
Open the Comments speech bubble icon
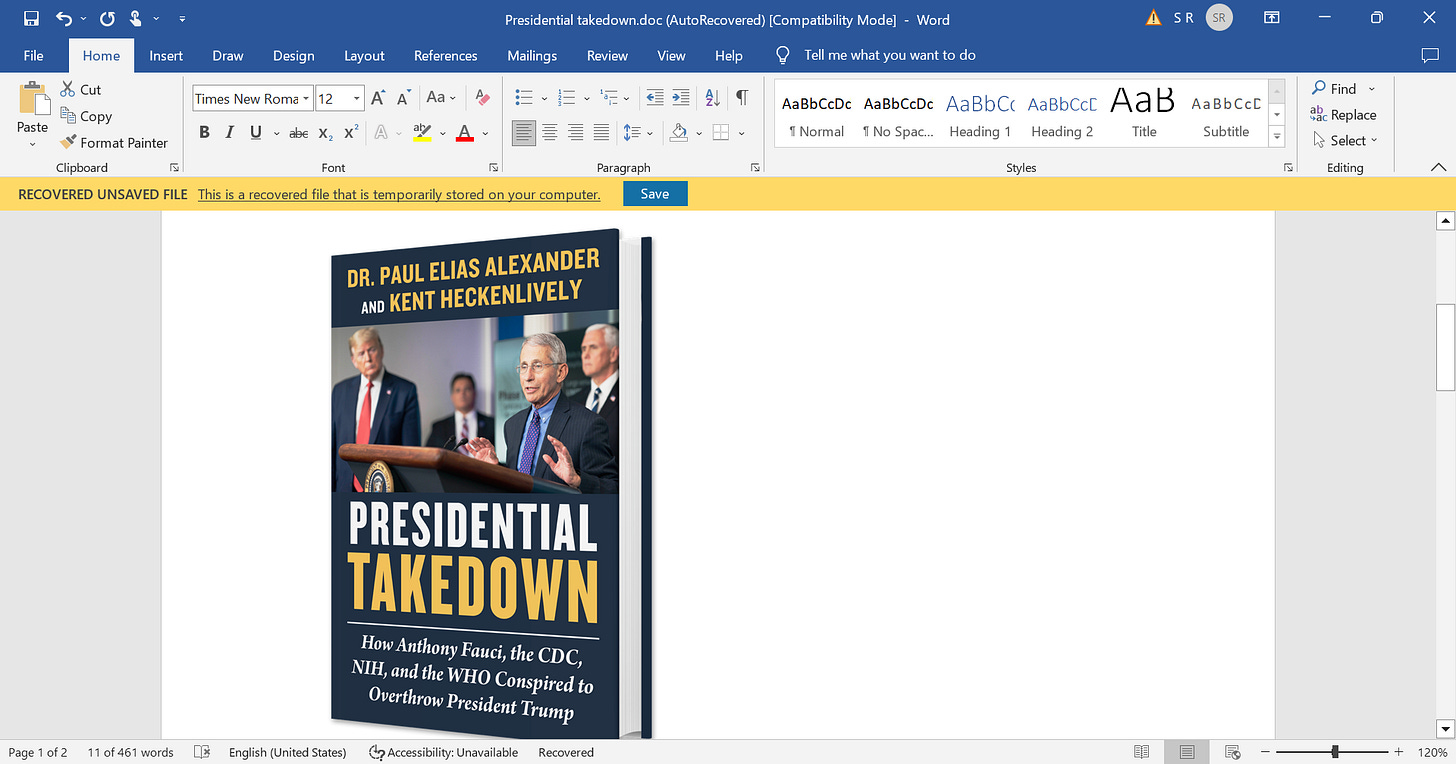coord(1429,56)
